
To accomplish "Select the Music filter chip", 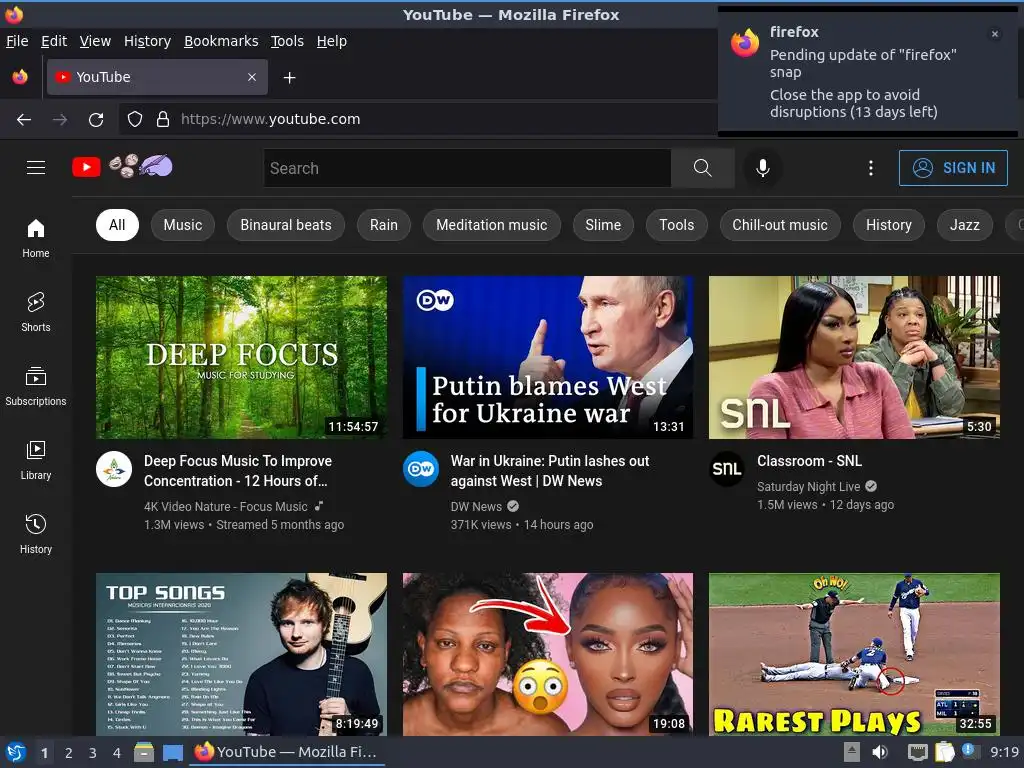I will [x=183, y=225].
